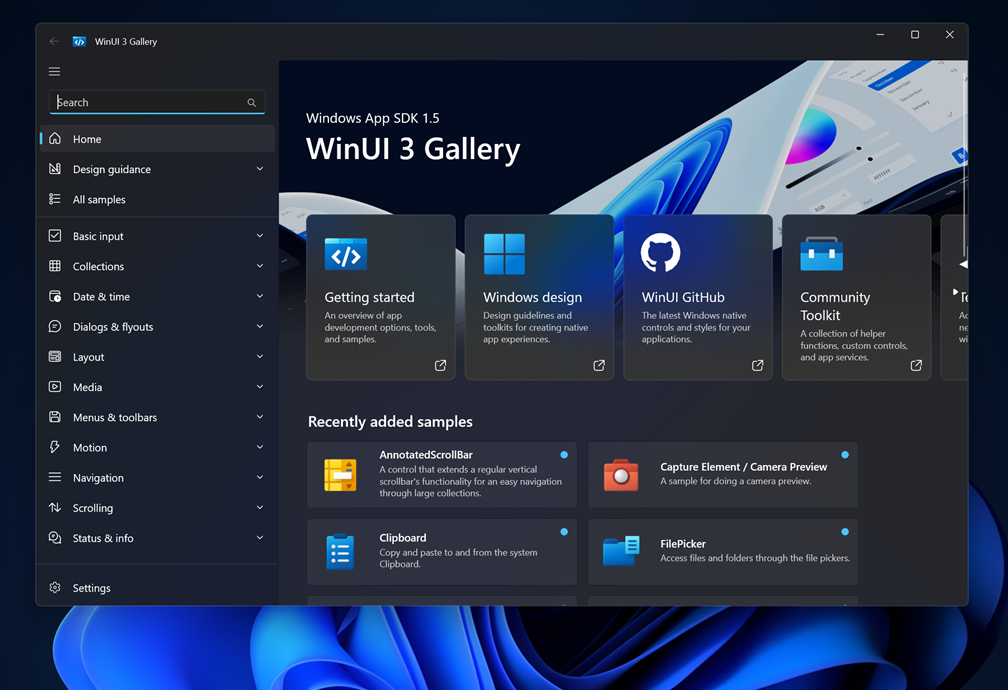Expand the Navigation chevron
The image size is (1008, 690).
click(260, 477)
